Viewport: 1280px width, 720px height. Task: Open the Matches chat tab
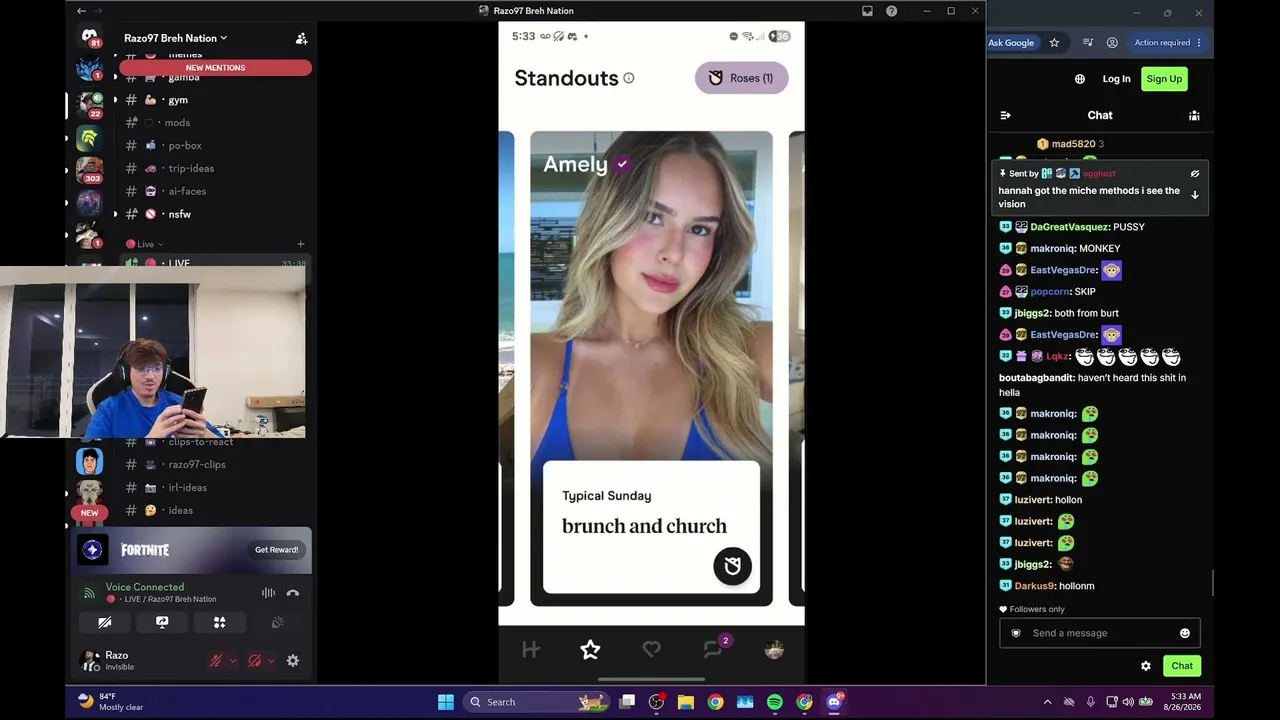point(714,648)
